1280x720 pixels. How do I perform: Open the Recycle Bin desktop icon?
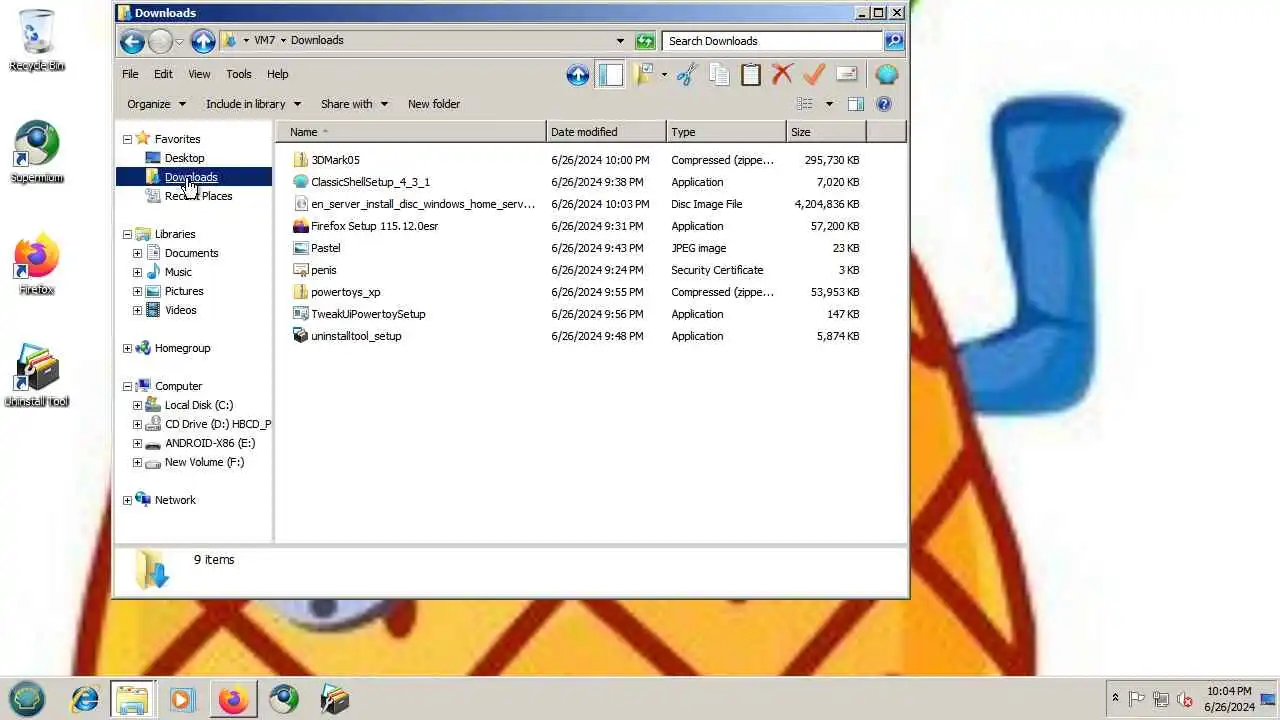[37, 40]
